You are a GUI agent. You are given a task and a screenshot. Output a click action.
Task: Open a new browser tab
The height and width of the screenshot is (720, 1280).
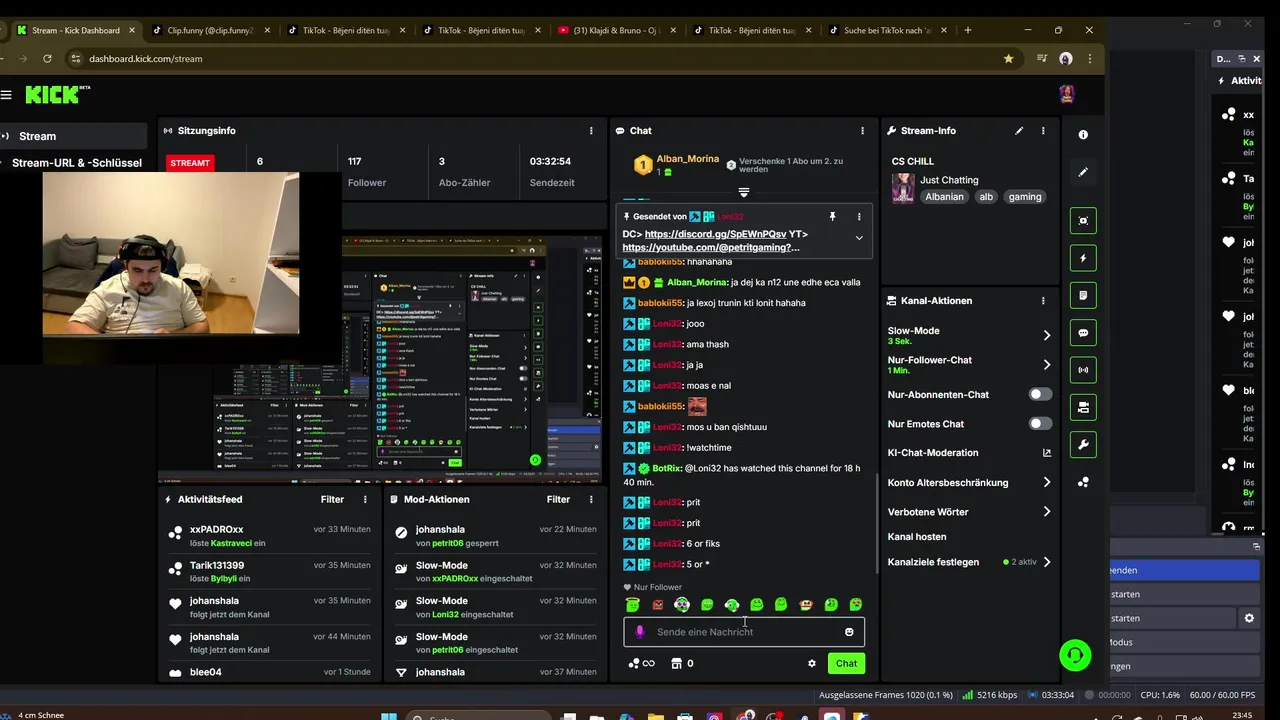[968, 30]
